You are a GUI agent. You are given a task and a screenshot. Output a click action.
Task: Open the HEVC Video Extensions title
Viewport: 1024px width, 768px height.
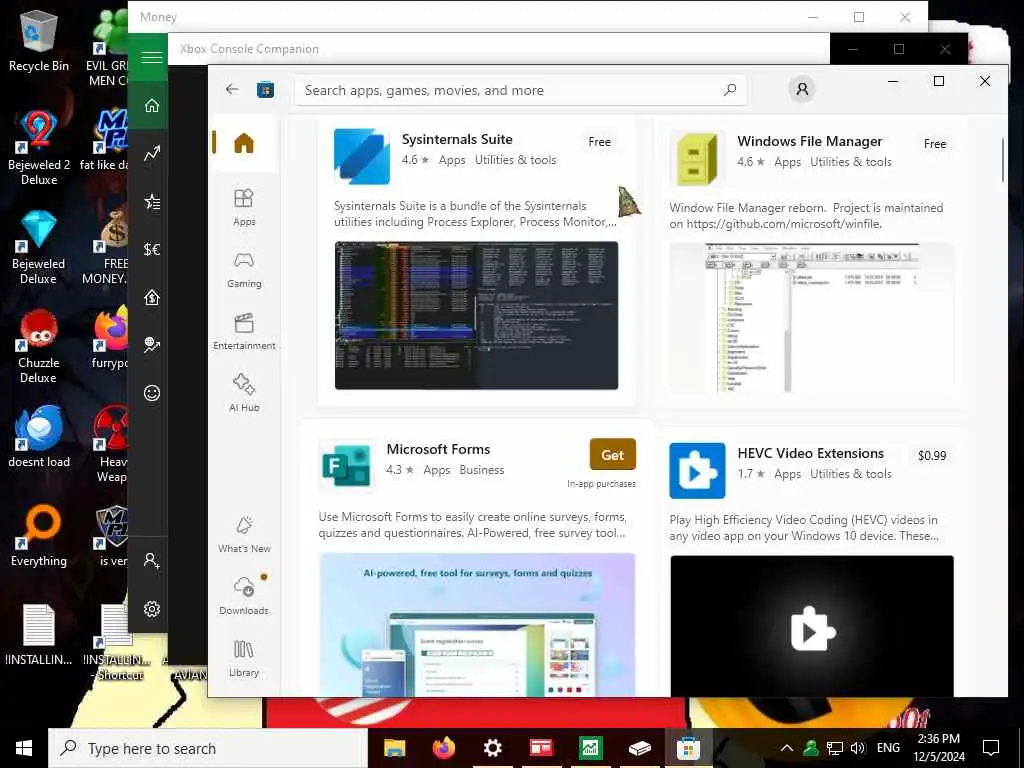810,453
